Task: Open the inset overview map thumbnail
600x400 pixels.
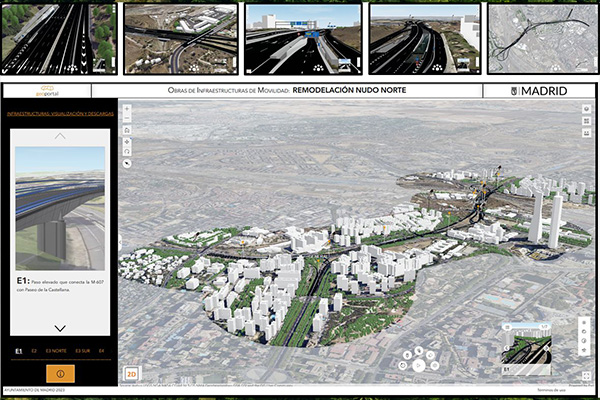Action: tap(525, 346)
